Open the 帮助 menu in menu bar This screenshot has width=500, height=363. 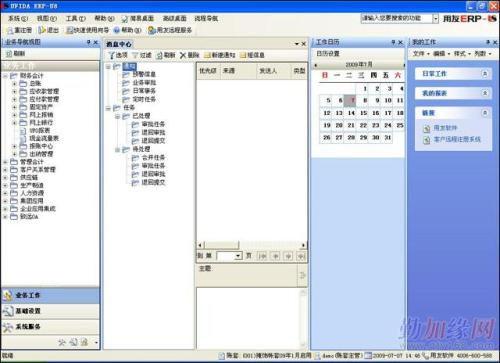click(104, 19)
